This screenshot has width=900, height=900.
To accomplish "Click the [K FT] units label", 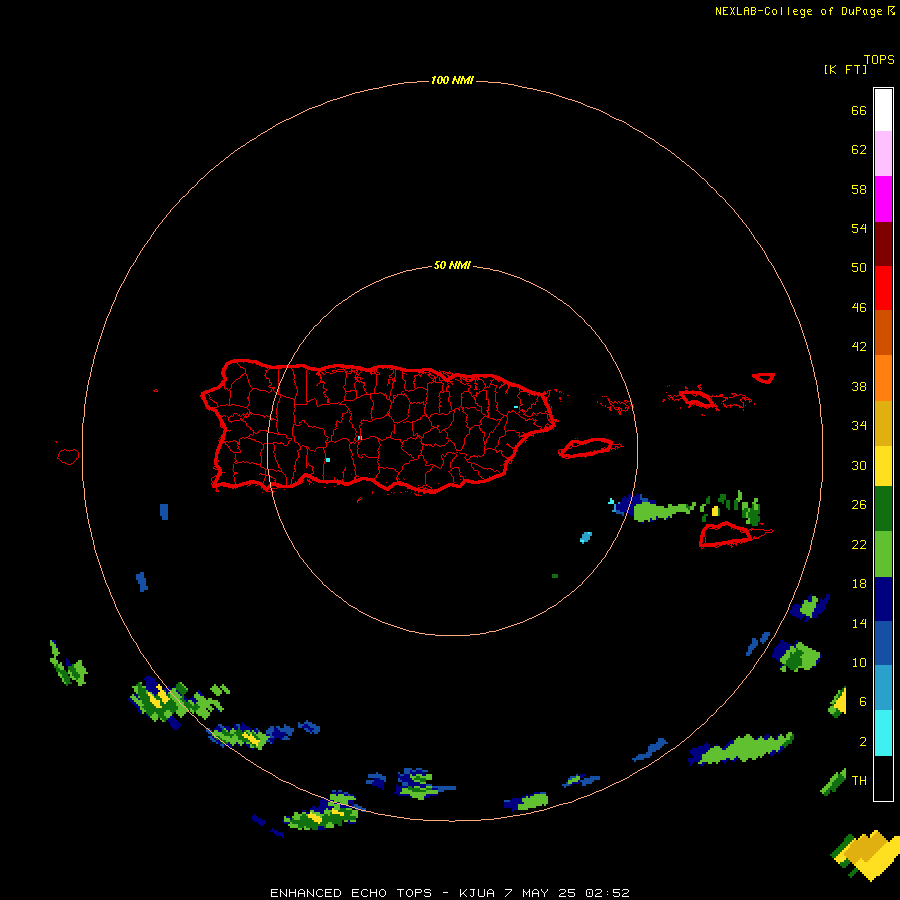I will 845,69.
